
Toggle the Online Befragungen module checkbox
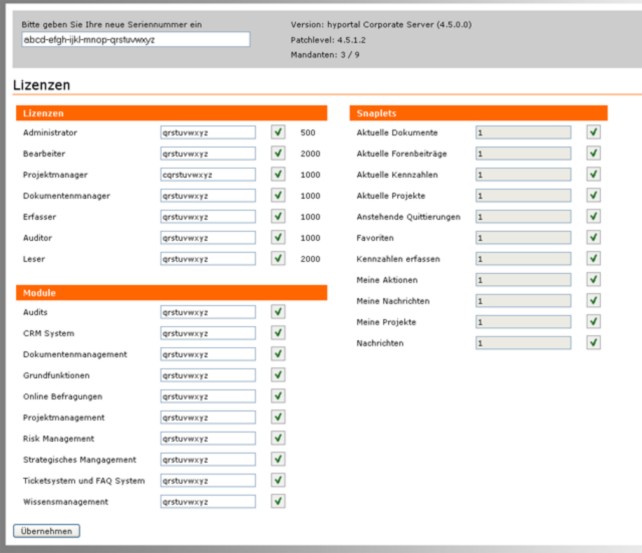click(x=278, y=396)
